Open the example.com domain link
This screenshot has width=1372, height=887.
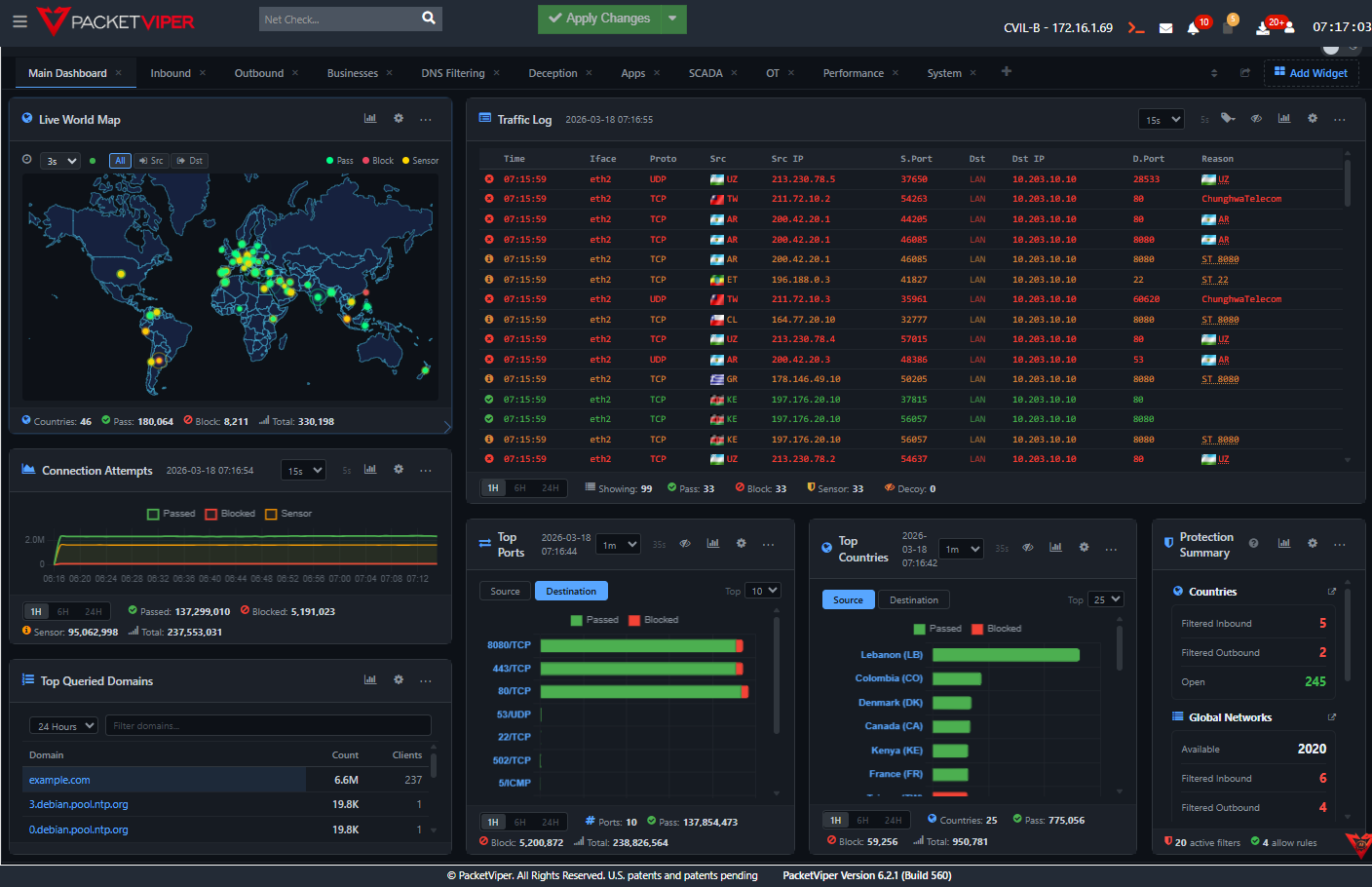[x=59, y=779]
